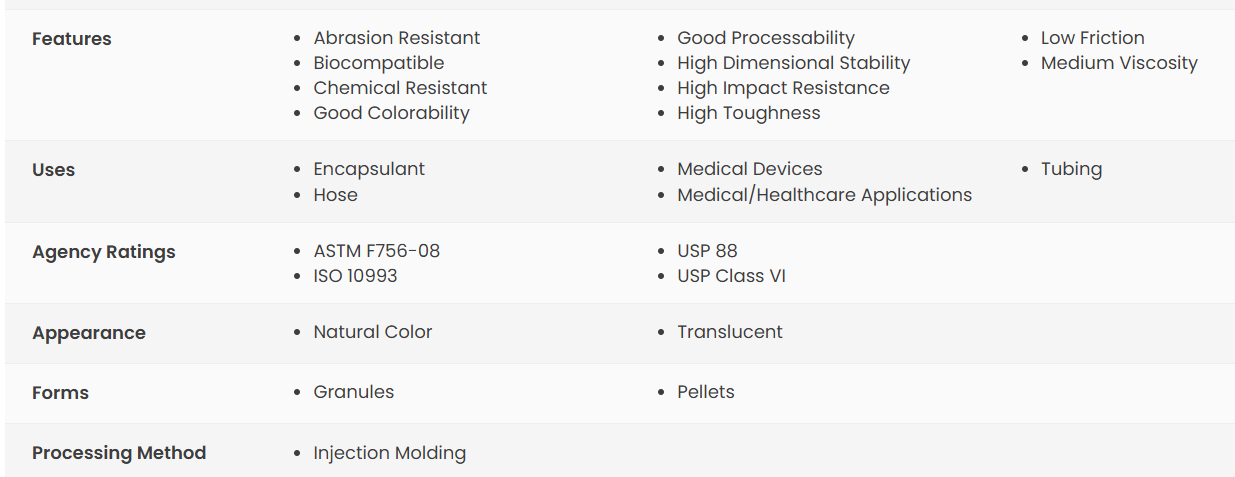Select the Encapsulant use
Viewport: 1235px width, 477px height.
pos(369,169)
